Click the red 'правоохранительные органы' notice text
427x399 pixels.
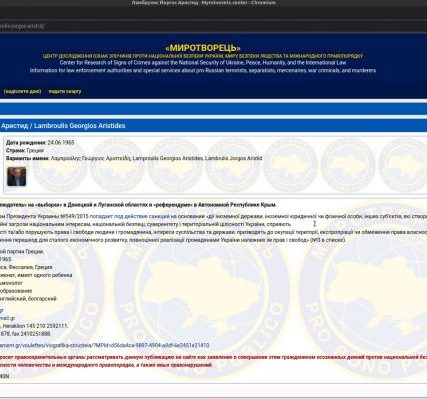pyautogui.click(x=213, y=361)
